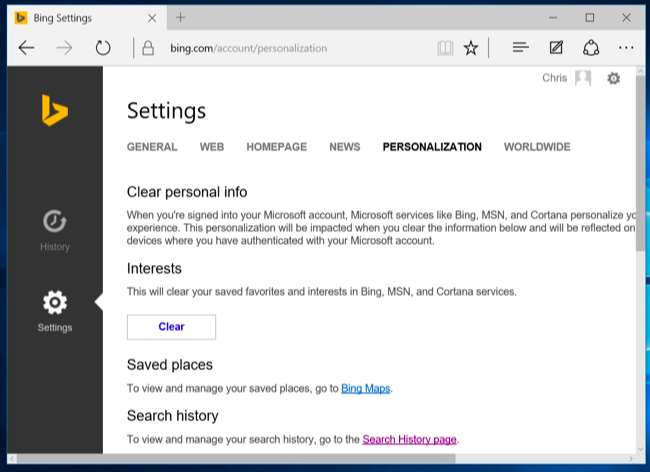
Task: Open the Search History page link
Action: (x=410, y=439)
